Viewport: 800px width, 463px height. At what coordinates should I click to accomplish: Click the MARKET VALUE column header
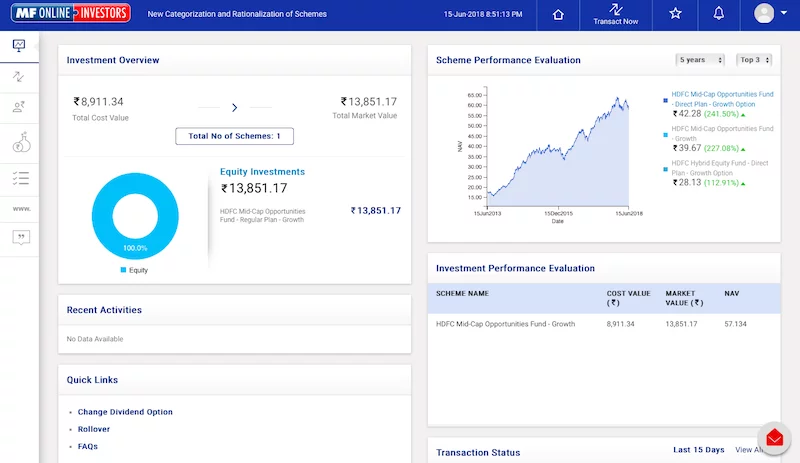coord(684,298)
